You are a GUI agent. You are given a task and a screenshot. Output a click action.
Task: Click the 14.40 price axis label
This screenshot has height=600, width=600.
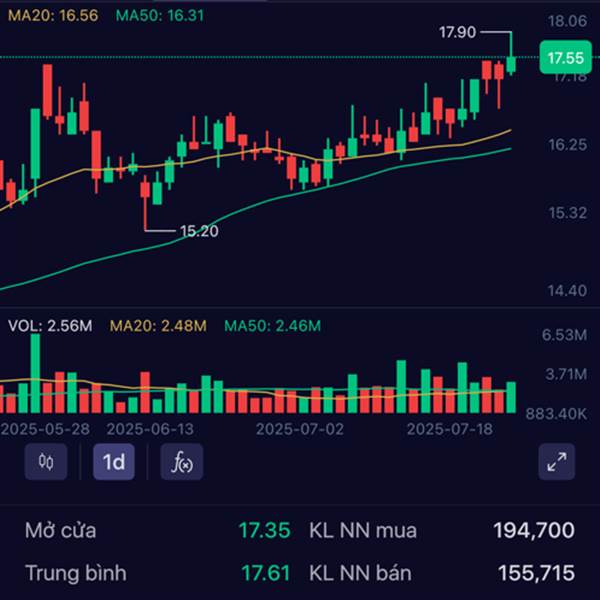(x=567, y=290)
